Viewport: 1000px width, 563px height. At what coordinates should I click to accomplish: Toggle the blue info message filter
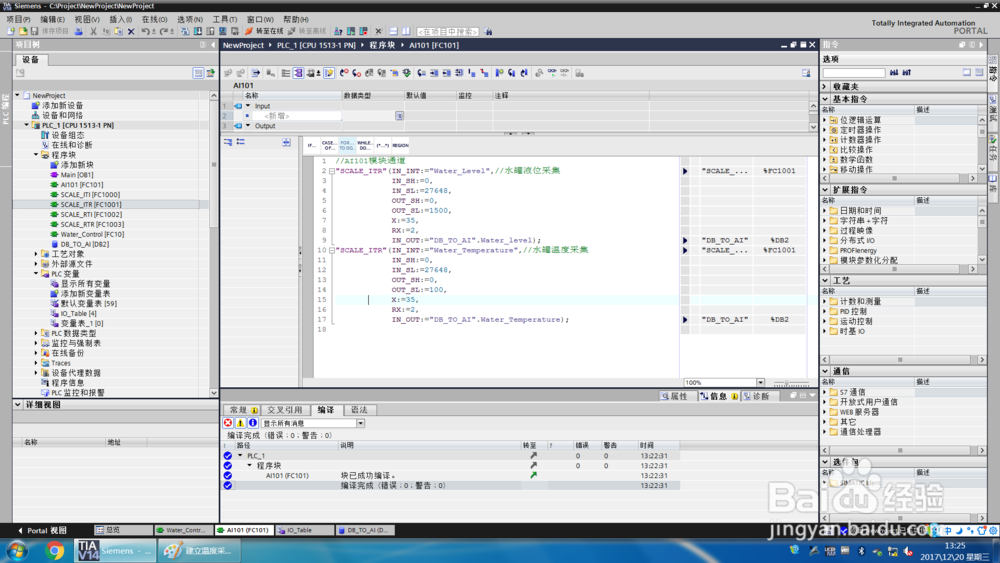pyautogui.click(x=253, y=423)
